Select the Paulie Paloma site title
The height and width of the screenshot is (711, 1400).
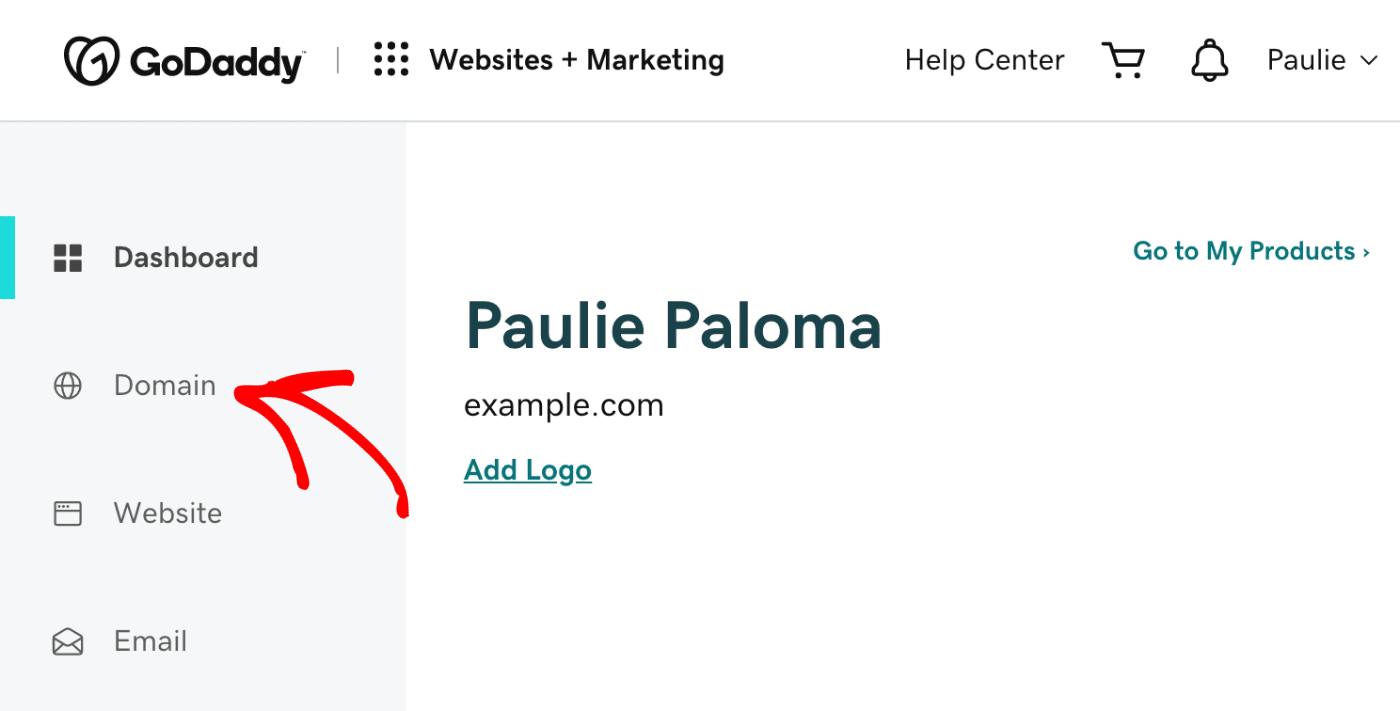[x=673, y=327]
